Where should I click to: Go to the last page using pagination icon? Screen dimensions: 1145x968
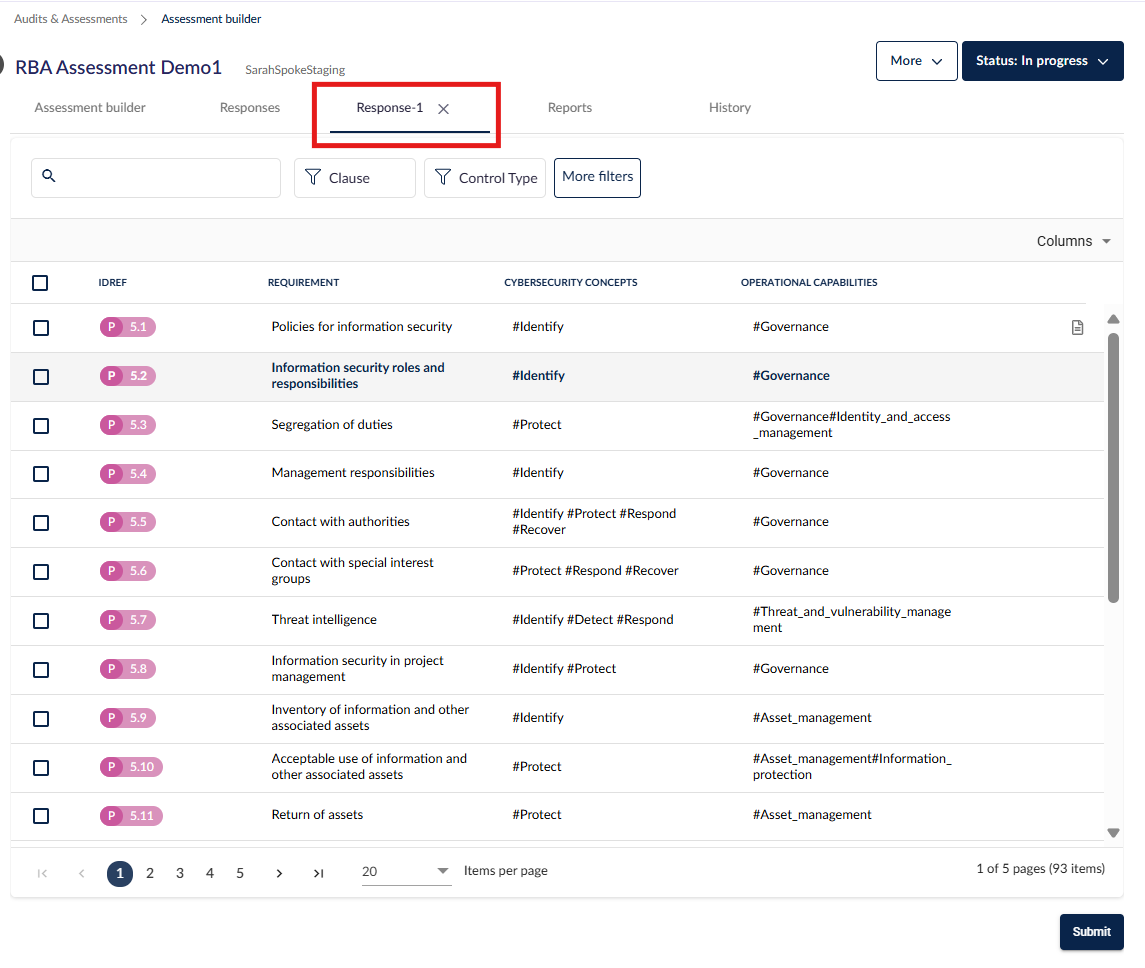(318, 873)
